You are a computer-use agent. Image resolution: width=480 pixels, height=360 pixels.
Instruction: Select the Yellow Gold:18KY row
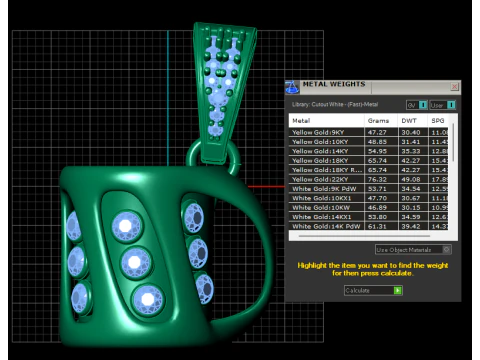click(x=368, y=160)
